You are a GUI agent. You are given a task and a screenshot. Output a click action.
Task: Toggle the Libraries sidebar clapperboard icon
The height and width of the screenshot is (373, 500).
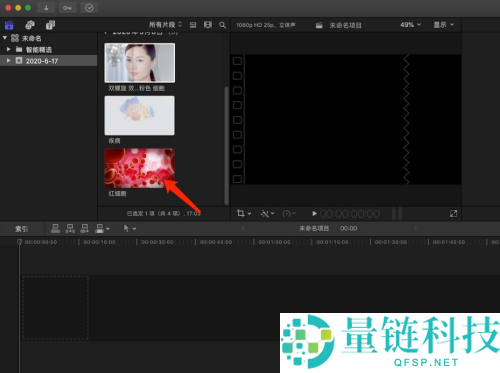(9, 25)
